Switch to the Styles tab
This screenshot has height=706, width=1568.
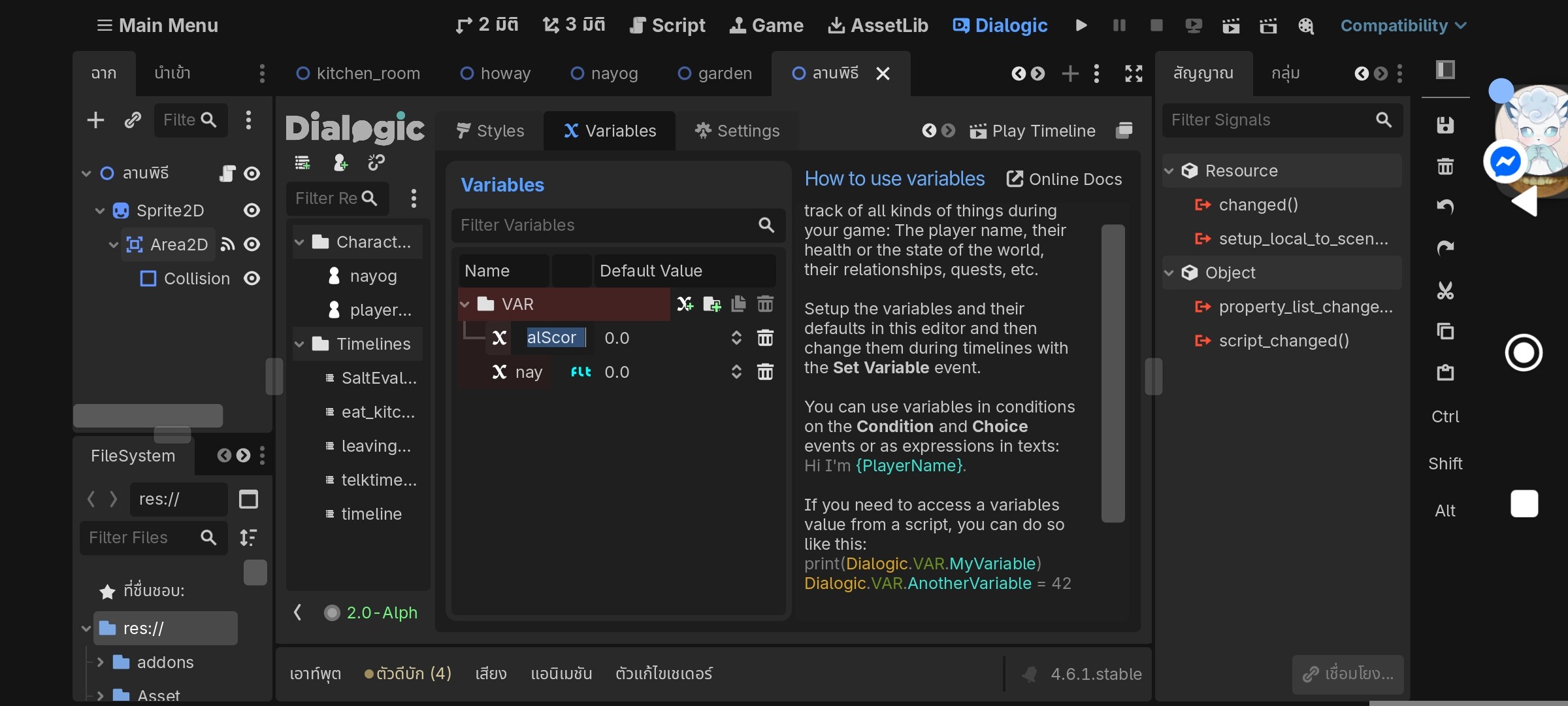coord(490,131)
